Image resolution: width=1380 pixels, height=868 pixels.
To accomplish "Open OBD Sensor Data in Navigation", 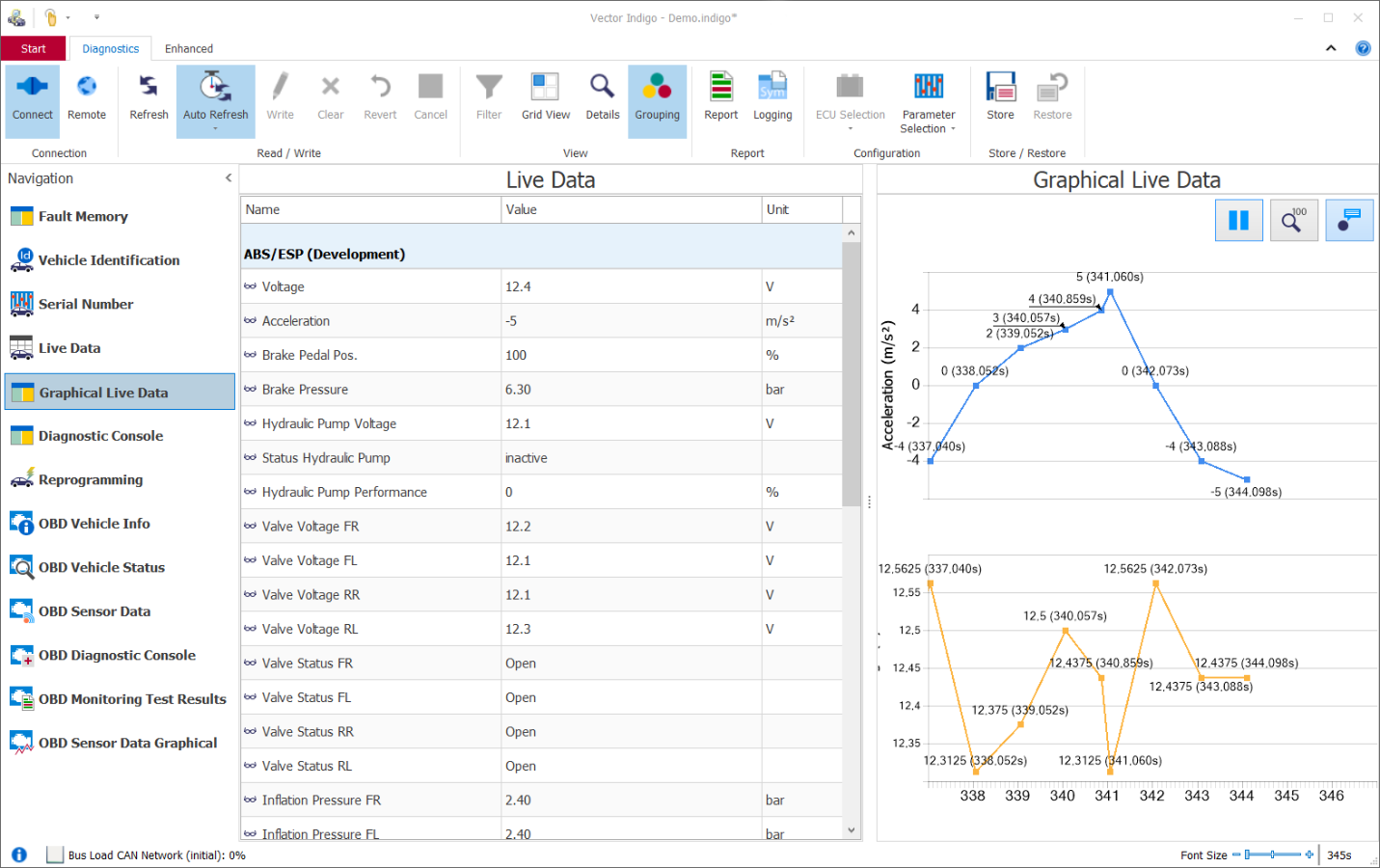I will coord(120,611).
